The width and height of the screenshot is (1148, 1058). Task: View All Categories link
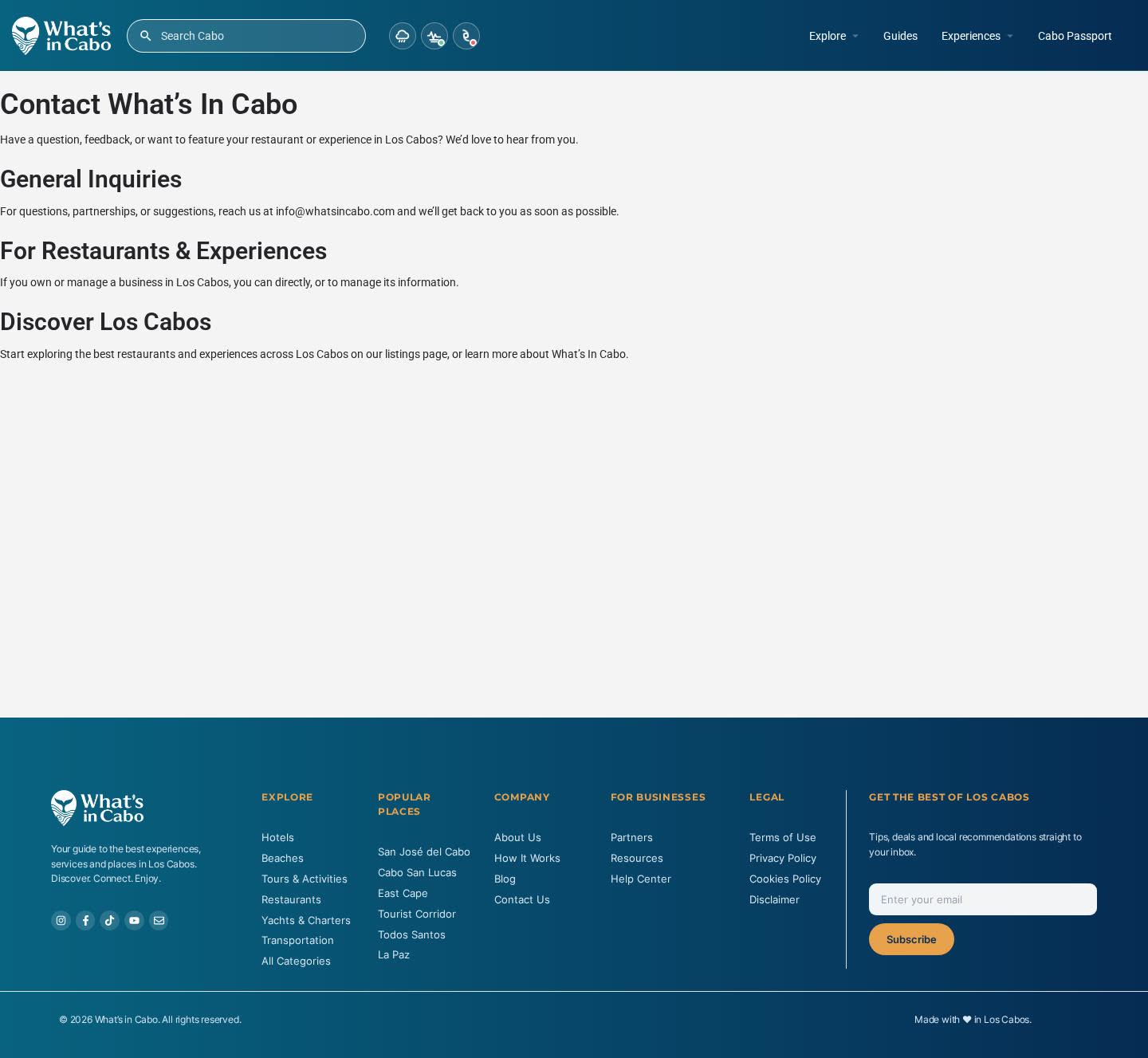pyautogui.click(x=296, y=961)
